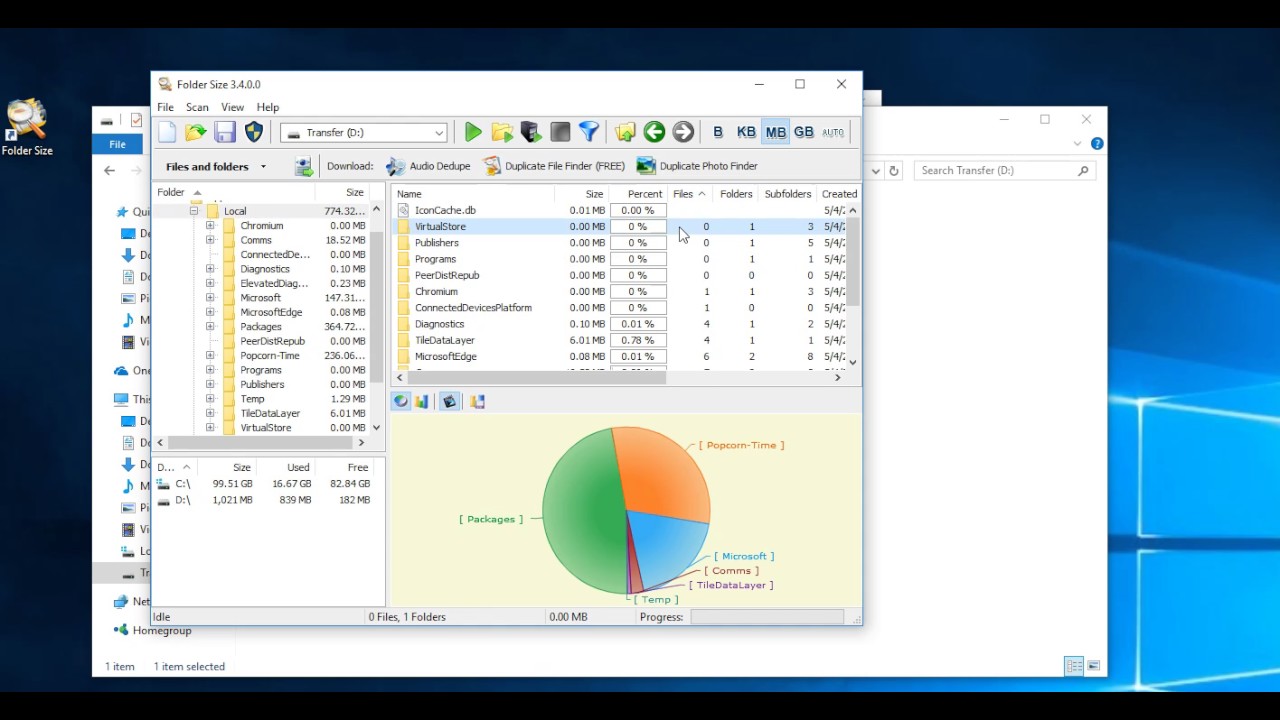Viewport: 1280px width, 720px height.
Task: Open a saved scan with the folder-arrow icon
Action: click(196, 132)
